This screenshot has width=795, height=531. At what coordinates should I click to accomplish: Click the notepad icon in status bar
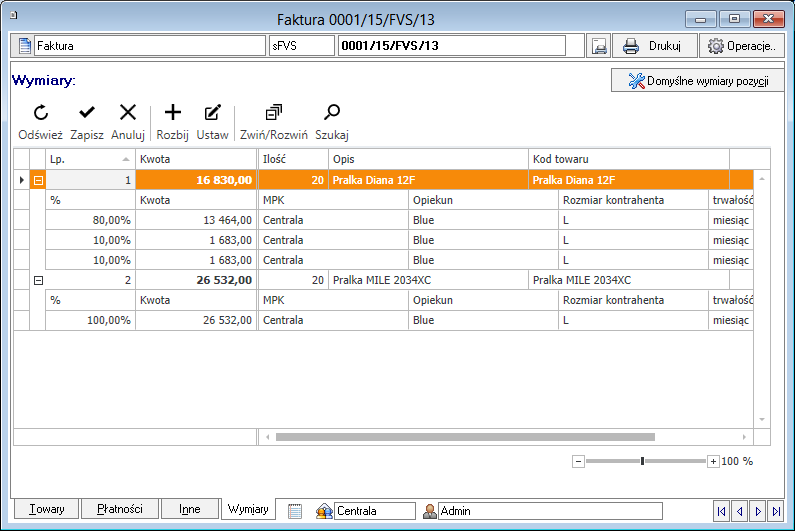[x=295, y=511]
